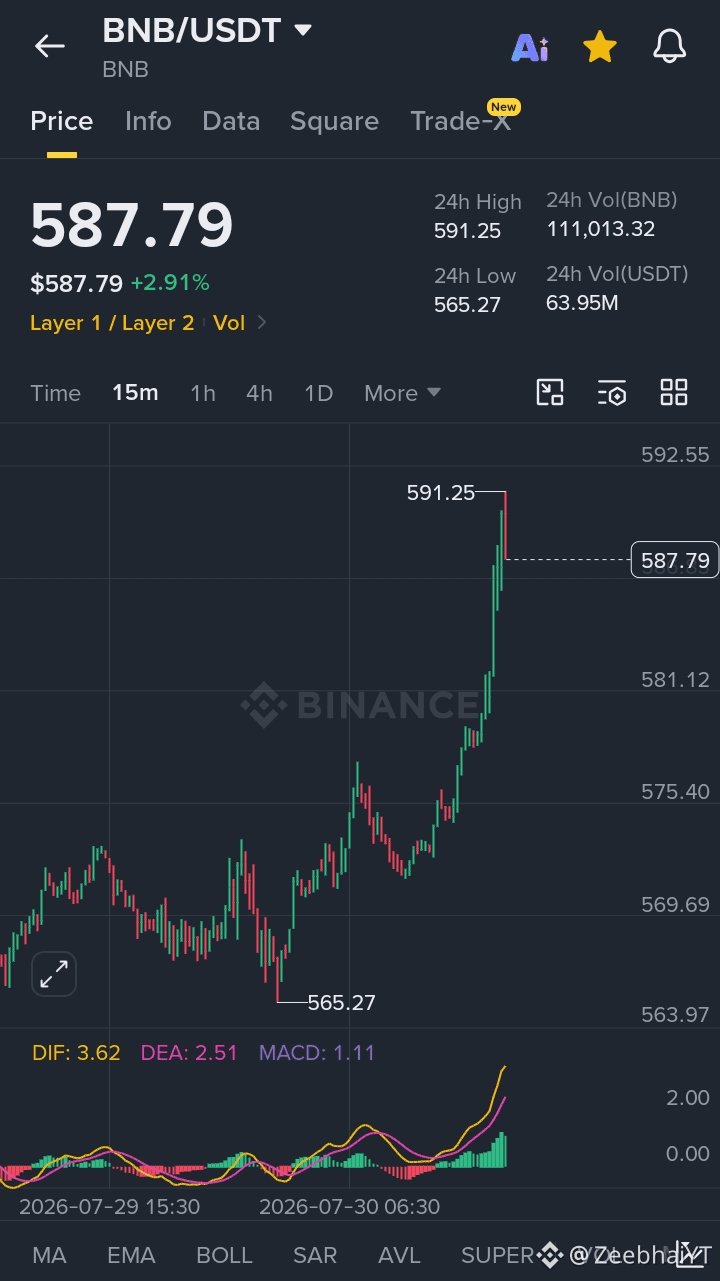Tap the 24h Low value 565.27
The width and height of the screenshot is (720, 1281).
[x=467, y=305]
